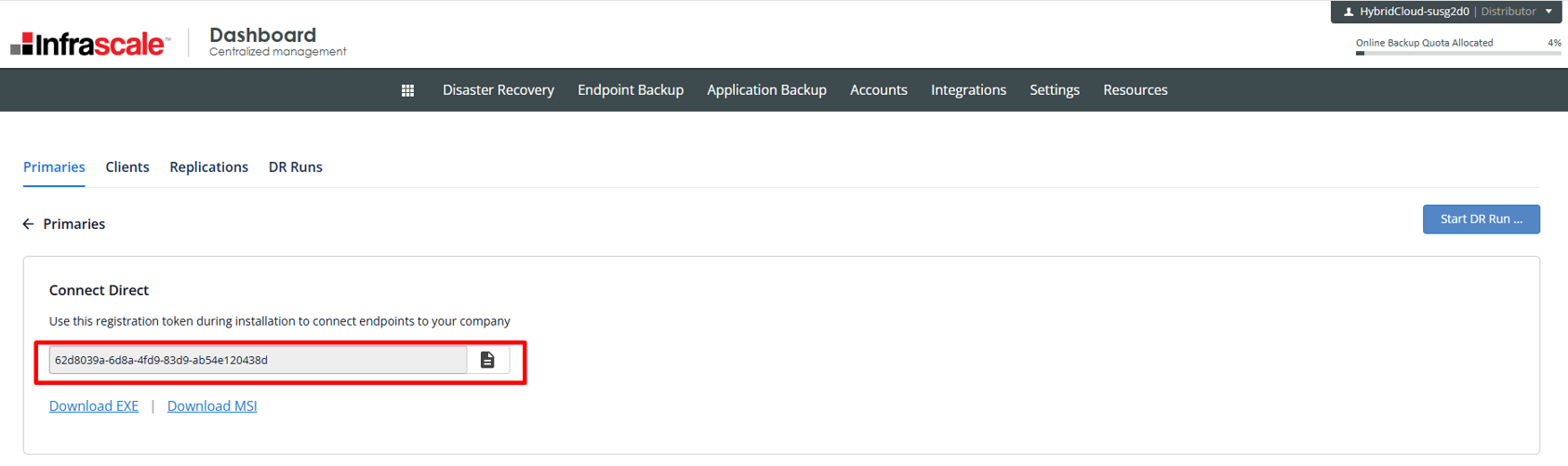The height and width of the screenshot is (466, 1568).
Task: Click the user profile icon
Action: (1348, 12)
